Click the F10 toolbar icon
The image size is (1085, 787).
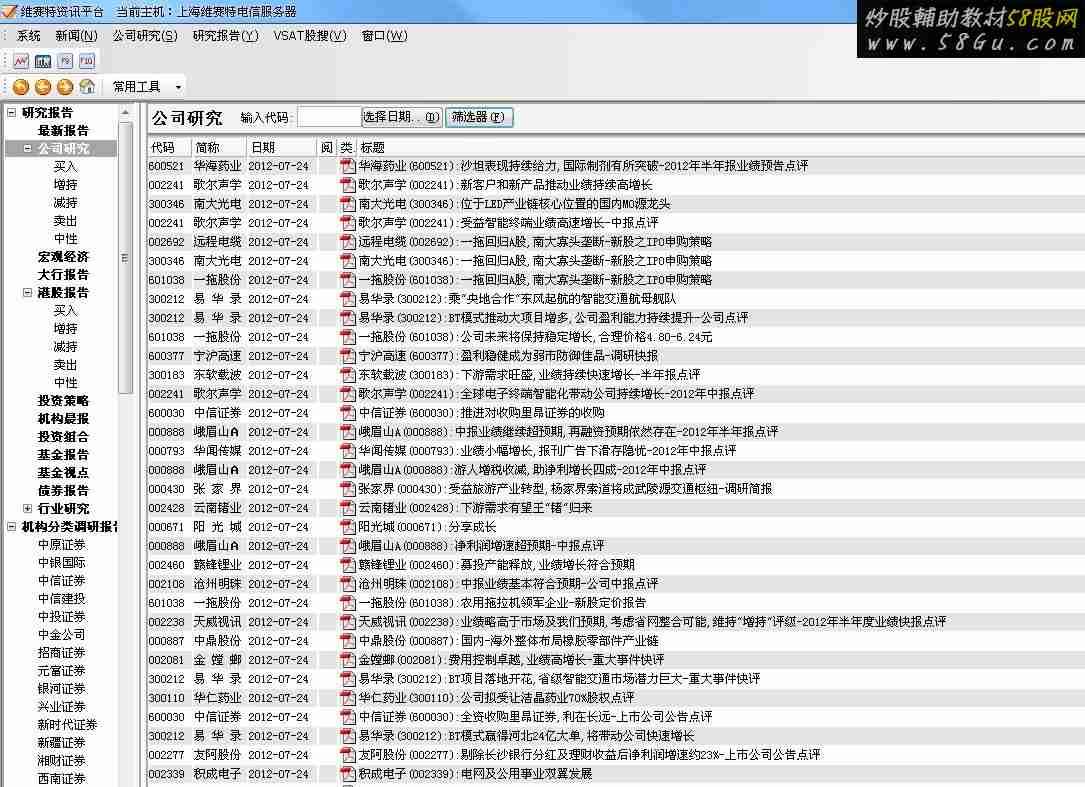tap(87, 61)
